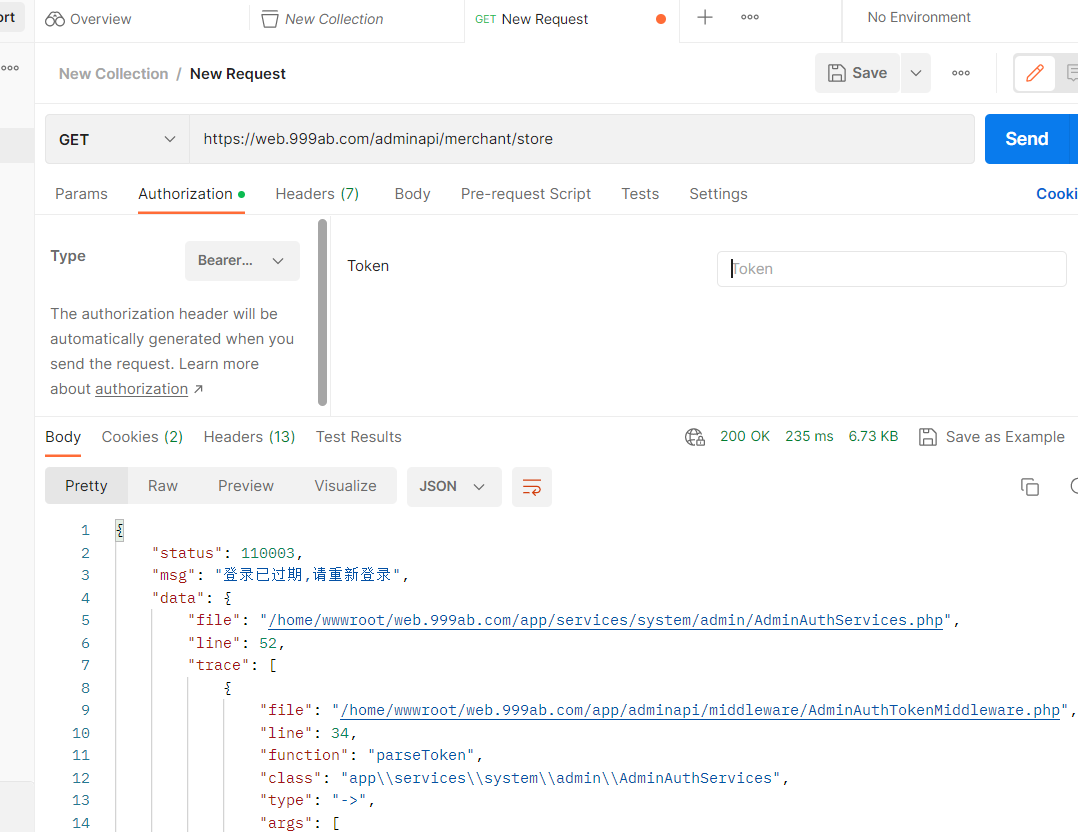The height and width of the screenshot is (832, 1078).
Task: Click the "msg" login expired string
Action: (x=307, y=575)
